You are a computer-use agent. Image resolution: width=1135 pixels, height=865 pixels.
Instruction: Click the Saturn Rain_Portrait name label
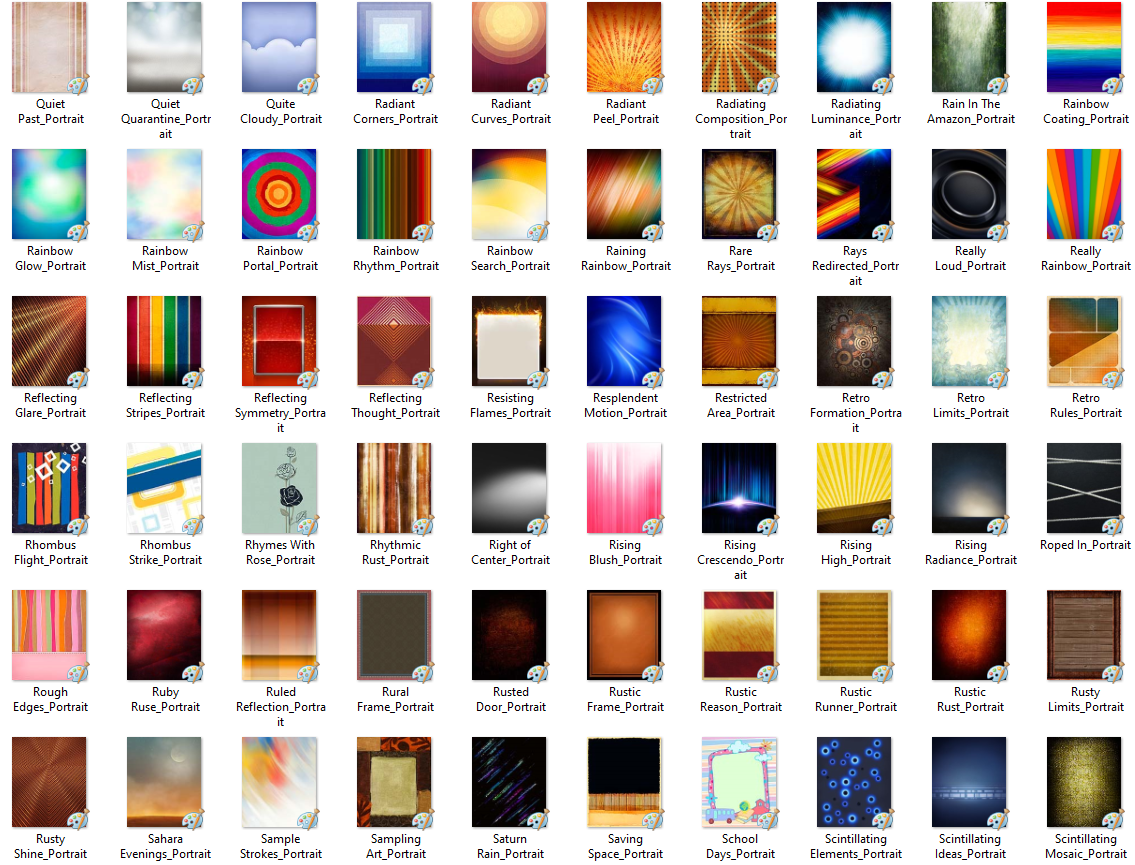[x=510, y=846]
